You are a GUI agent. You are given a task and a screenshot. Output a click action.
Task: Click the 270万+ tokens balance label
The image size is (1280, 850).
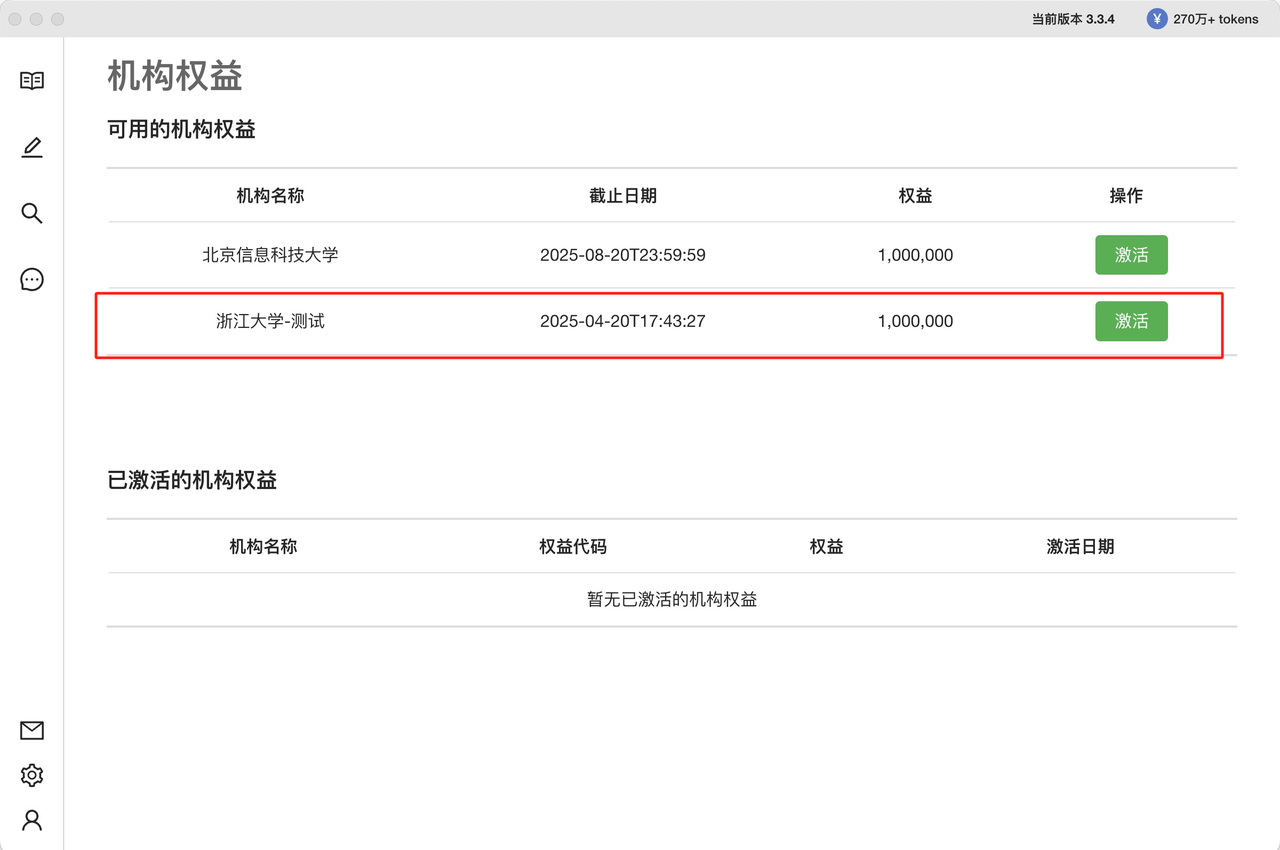tap(1216, 19)
